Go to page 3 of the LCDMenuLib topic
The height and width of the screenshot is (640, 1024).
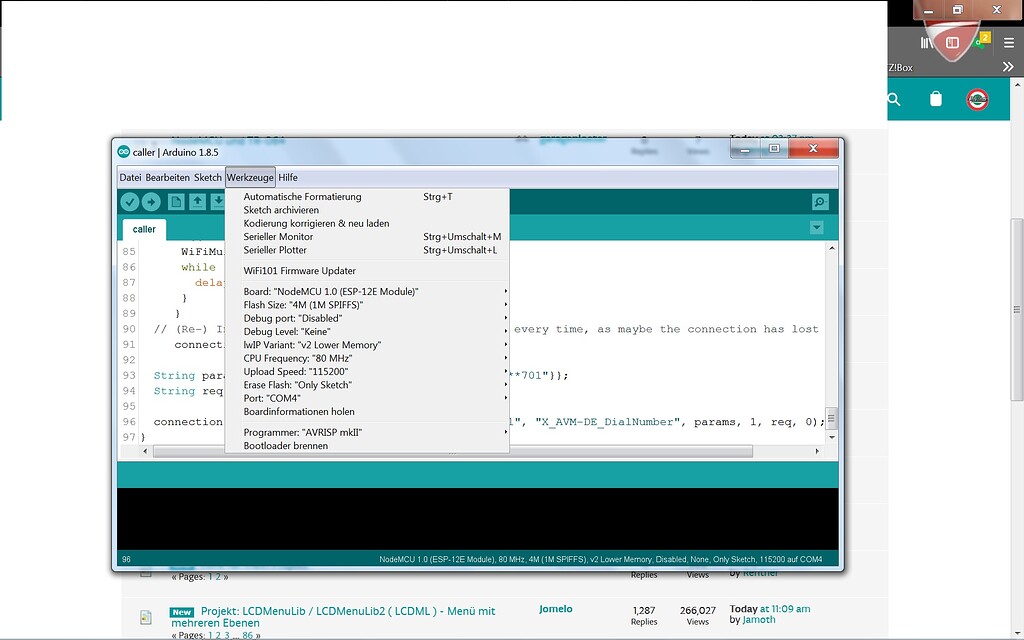[x=227, y=635]
